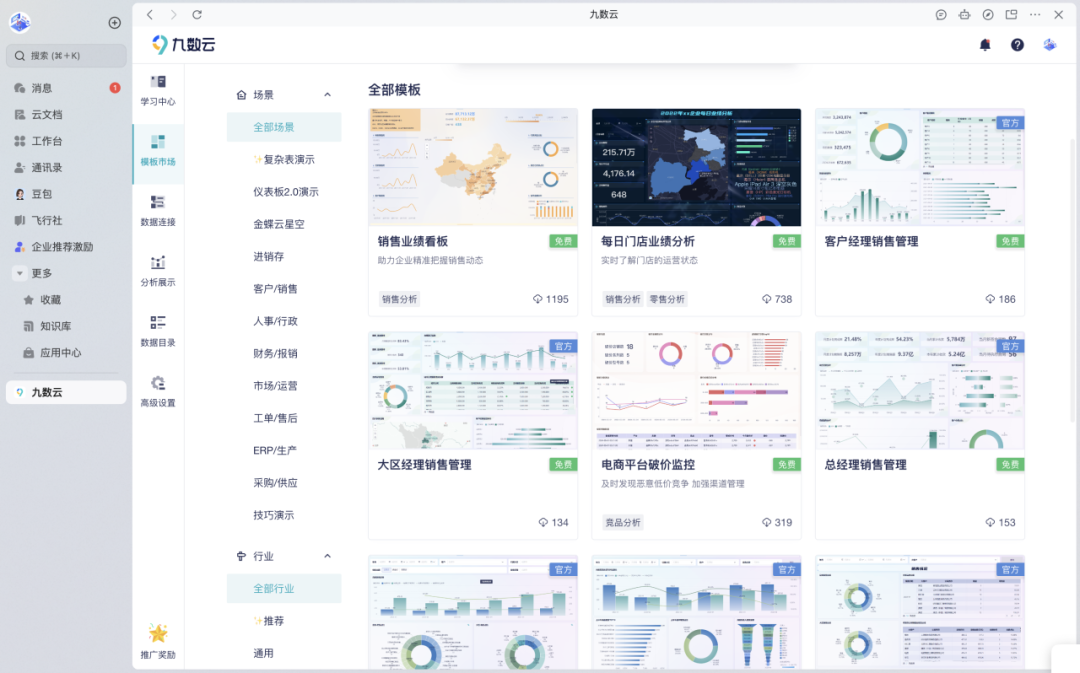
Task: Click the 九数云 logo in header
Action: tap(183, 45)
